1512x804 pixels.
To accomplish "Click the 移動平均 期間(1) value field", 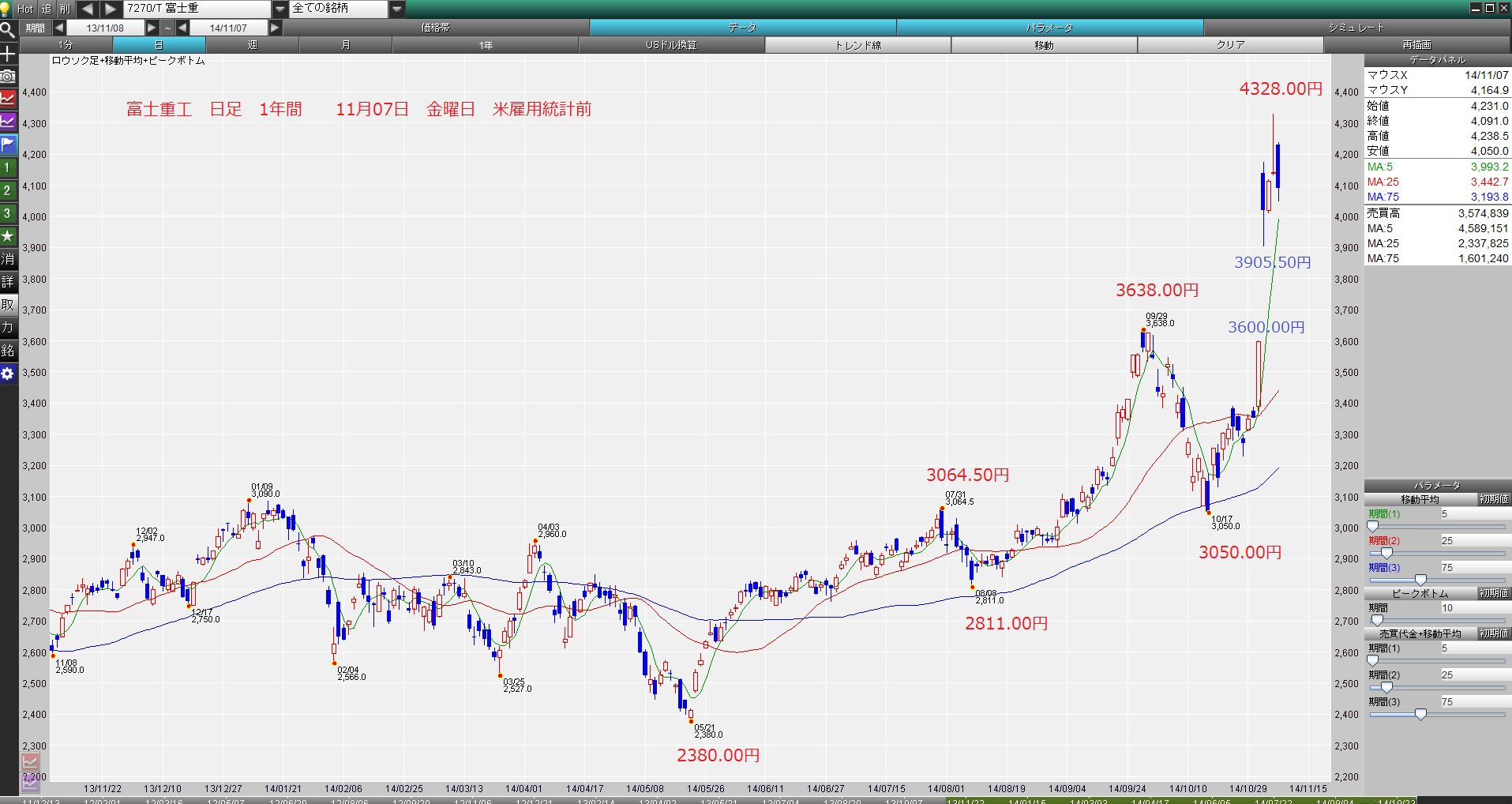I will pos(1474,514).
